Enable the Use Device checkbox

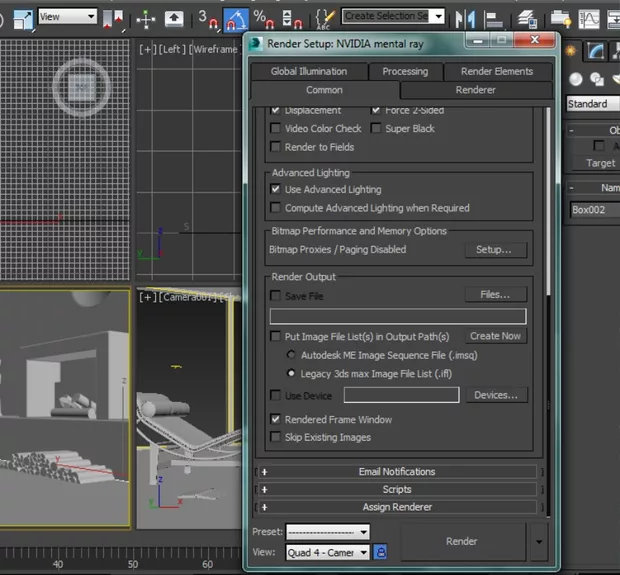coord(275,395)
